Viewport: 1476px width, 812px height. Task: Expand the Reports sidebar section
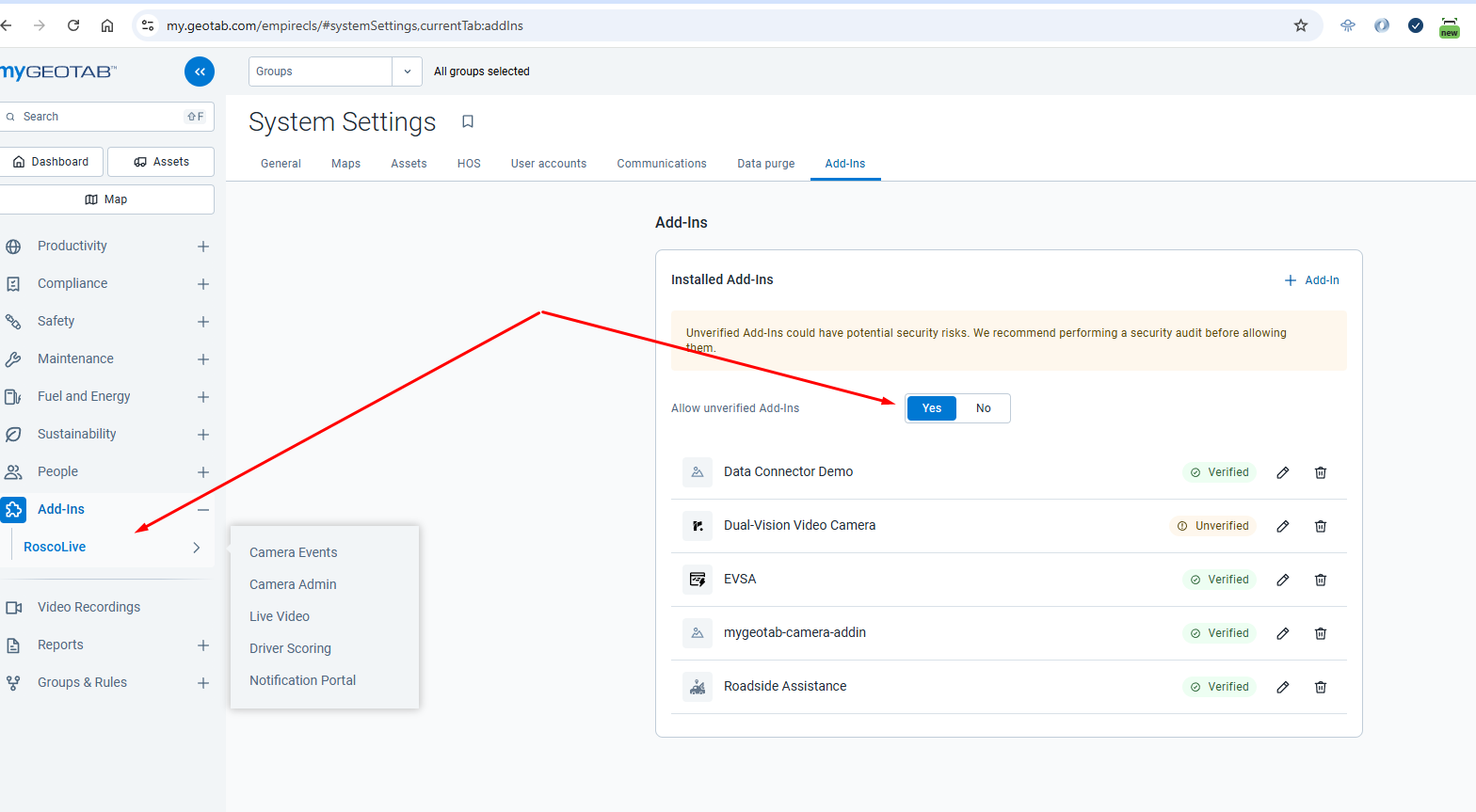click(202, 645)
